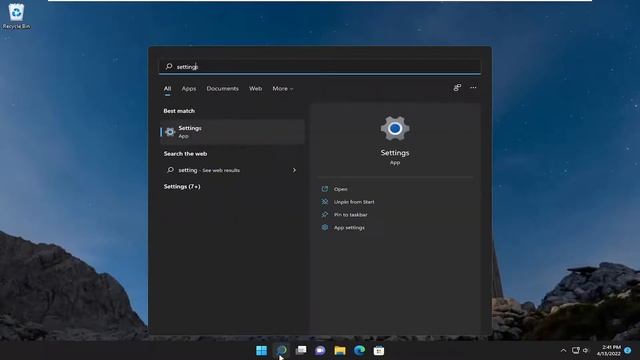
Task: Choose Pin to taskbar
Action: tap(351, 215)
